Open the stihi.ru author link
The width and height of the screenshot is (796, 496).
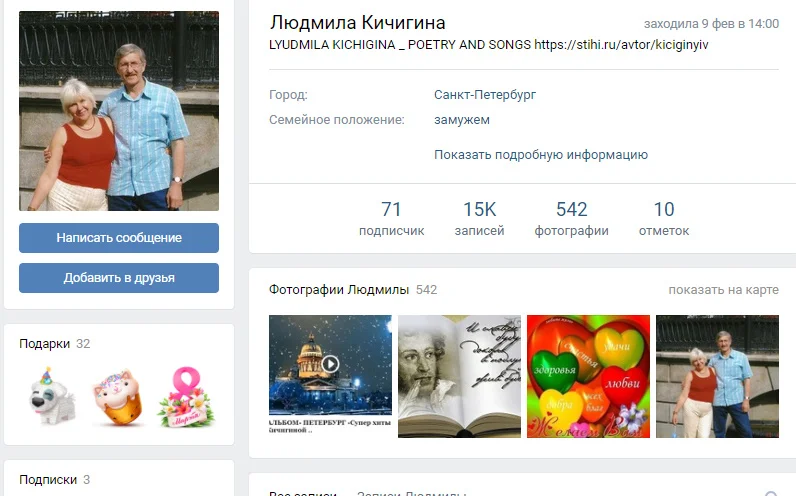(x=621, y=45)
